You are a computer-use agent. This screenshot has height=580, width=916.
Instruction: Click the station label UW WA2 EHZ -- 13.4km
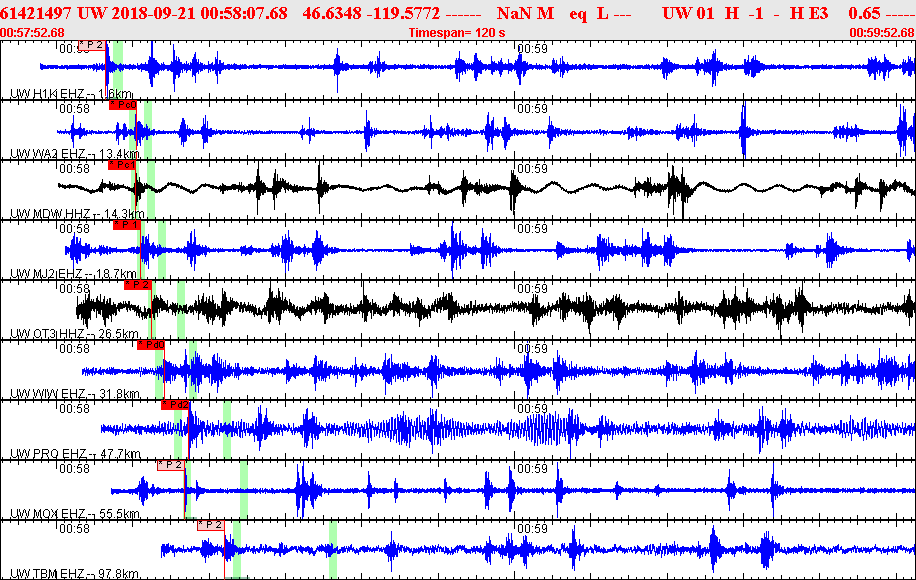(75, 154)
